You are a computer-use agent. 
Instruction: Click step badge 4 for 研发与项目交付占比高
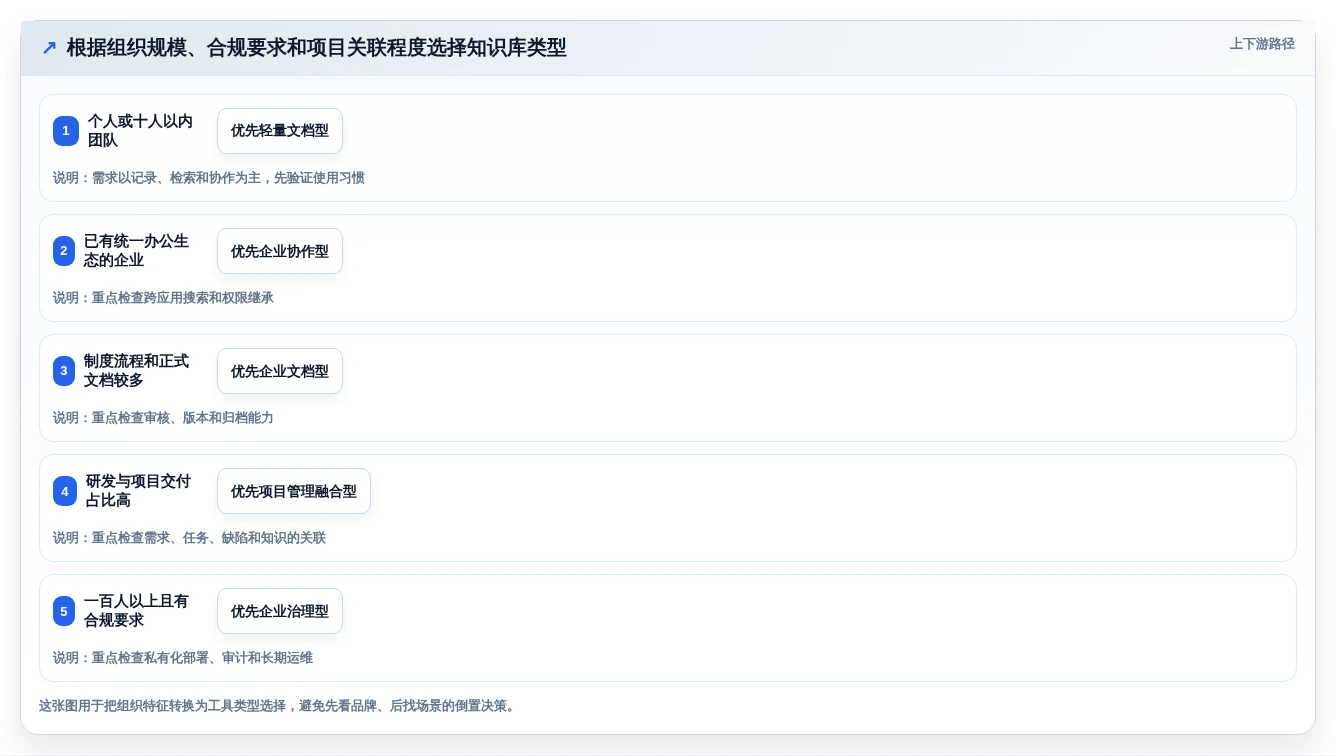pyautogui.click(x=65, y=491)
